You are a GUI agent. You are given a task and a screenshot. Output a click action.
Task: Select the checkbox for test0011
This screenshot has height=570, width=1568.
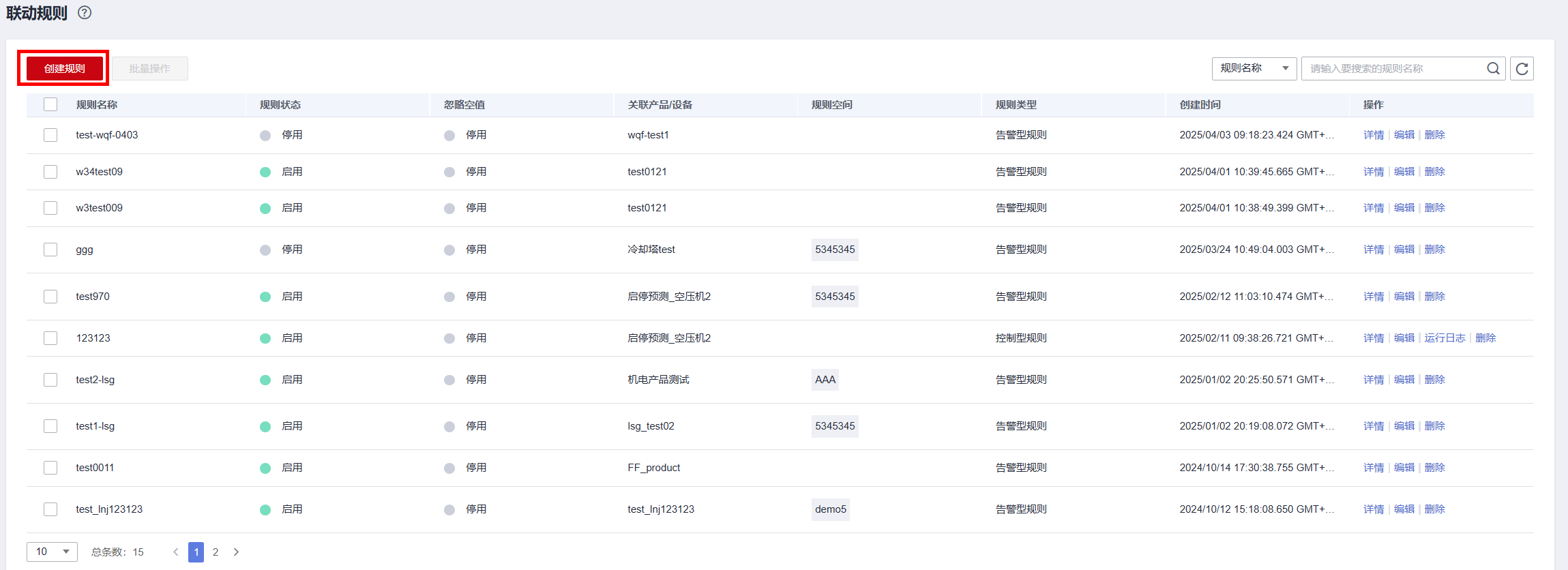click(50, 468)
